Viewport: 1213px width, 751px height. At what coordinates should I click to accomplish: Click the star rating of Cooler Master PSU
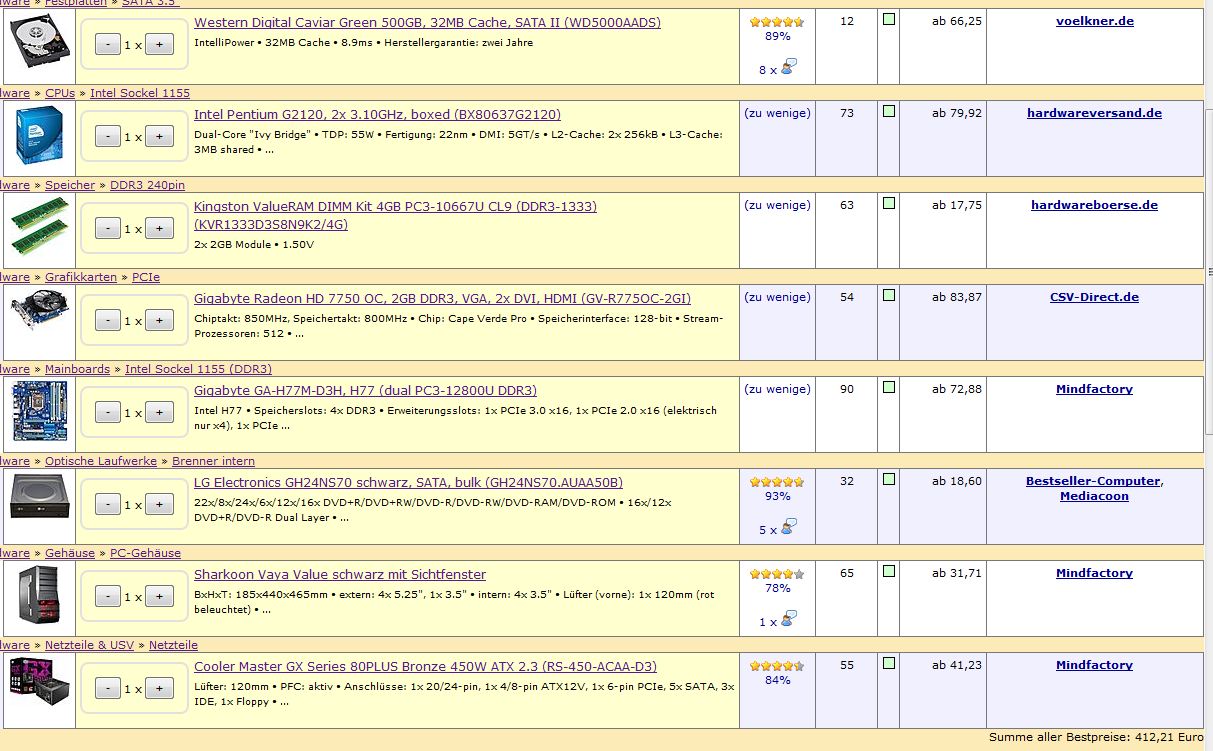[777, 665]
